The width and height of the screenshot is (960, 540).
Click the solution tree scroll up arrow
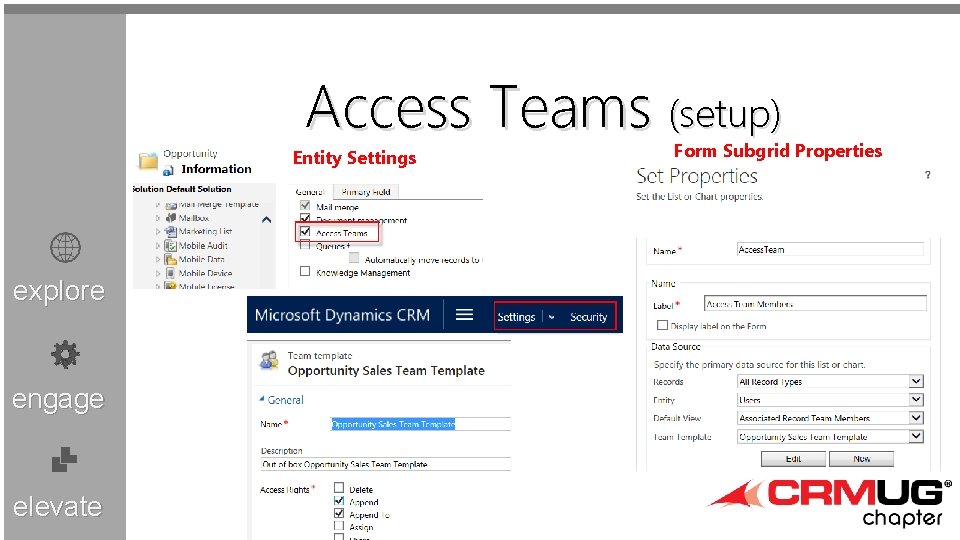(266, 220)
